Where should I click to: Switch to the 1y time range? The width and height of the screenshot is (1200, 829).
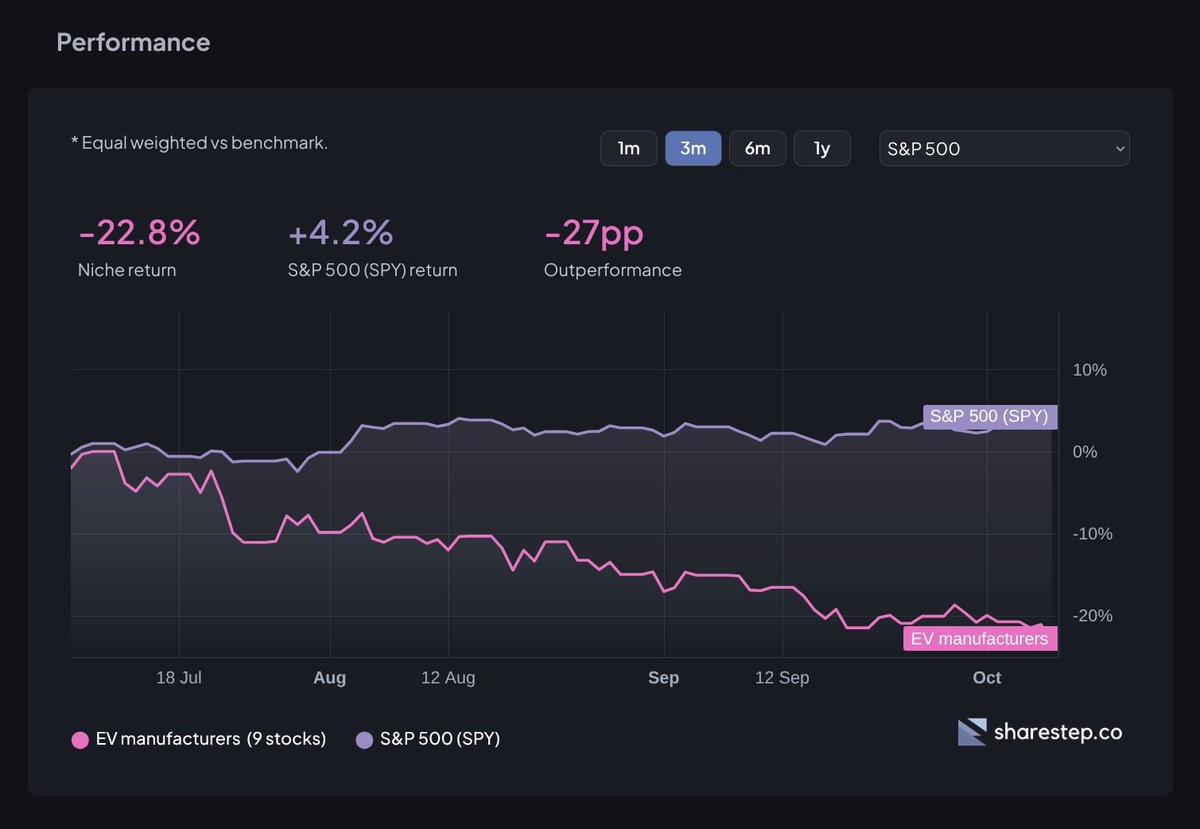tap(822, 148)
